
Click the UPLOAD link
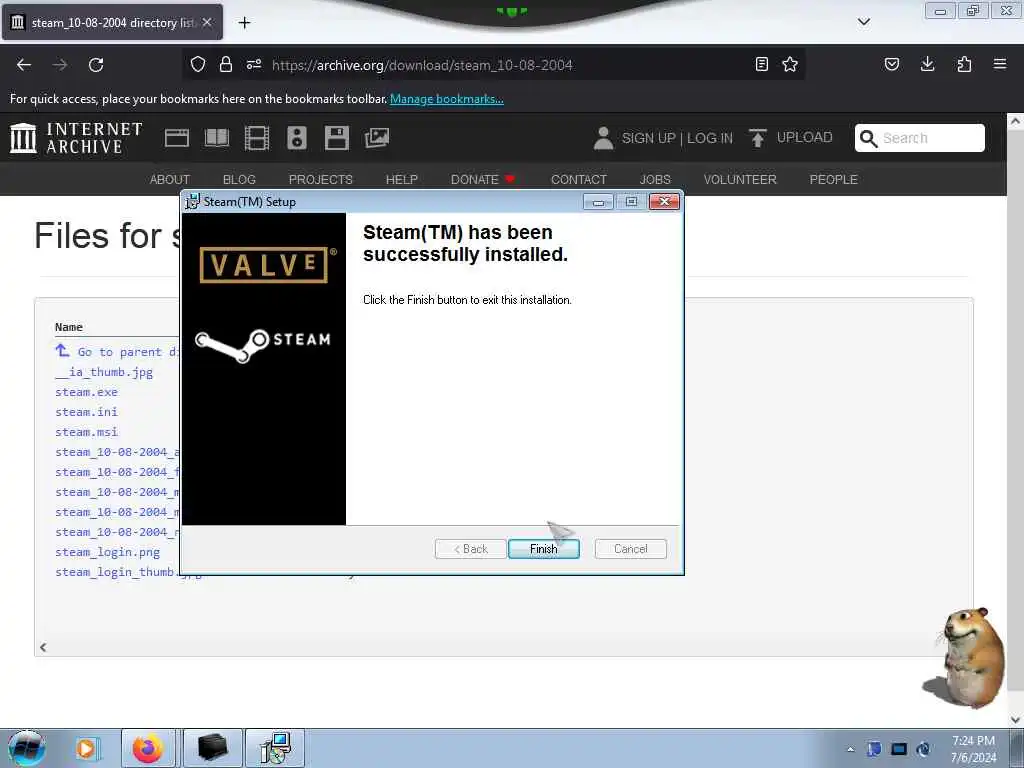click(792, 137)
